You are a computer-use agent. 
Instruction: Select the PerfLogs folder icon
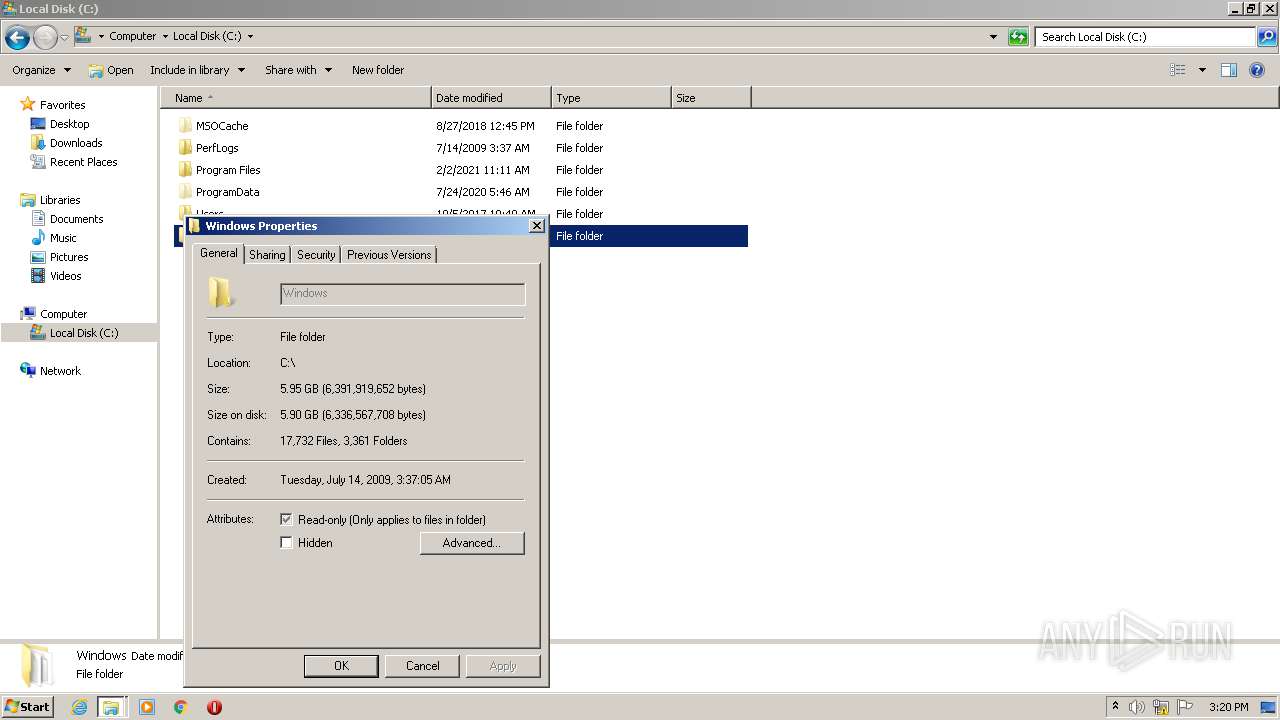(x=185, y=148)
